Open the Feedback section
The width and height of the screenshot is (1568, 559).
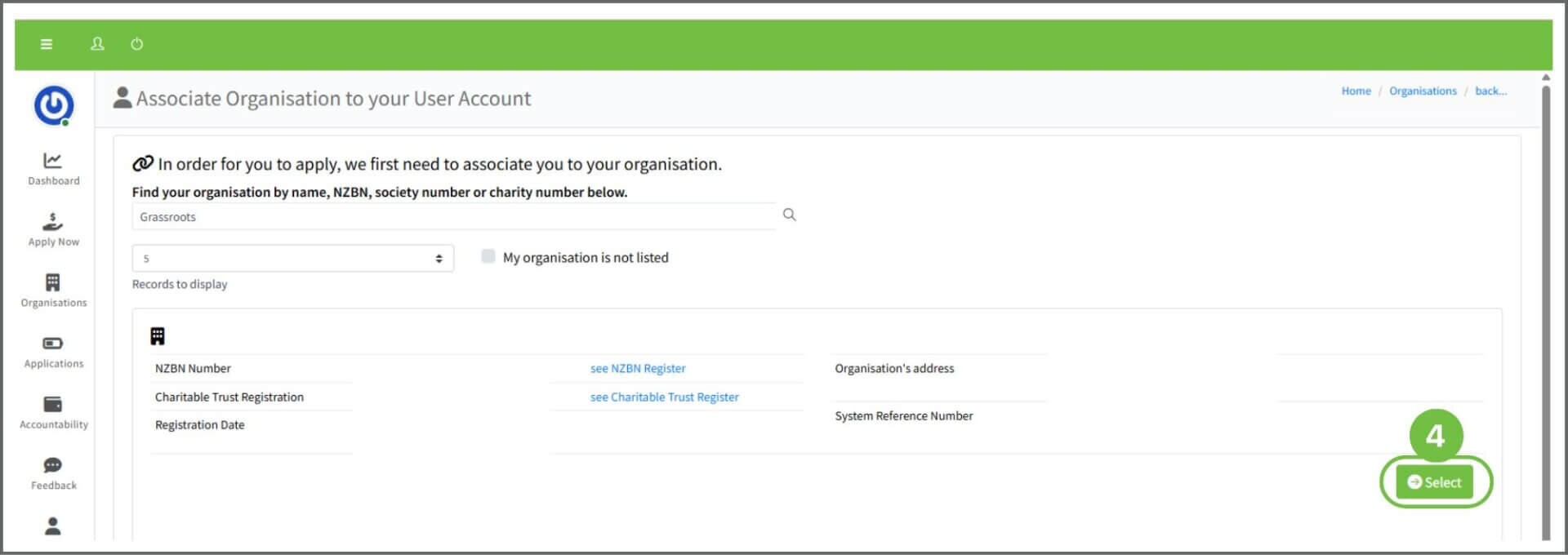point(54,473)
